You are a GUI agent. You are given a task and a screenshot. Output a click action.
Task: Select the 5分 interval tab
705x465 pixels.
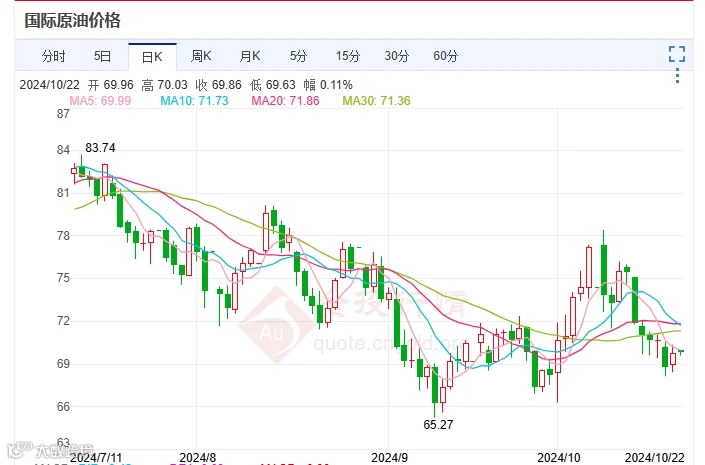(x=299, y=56)
